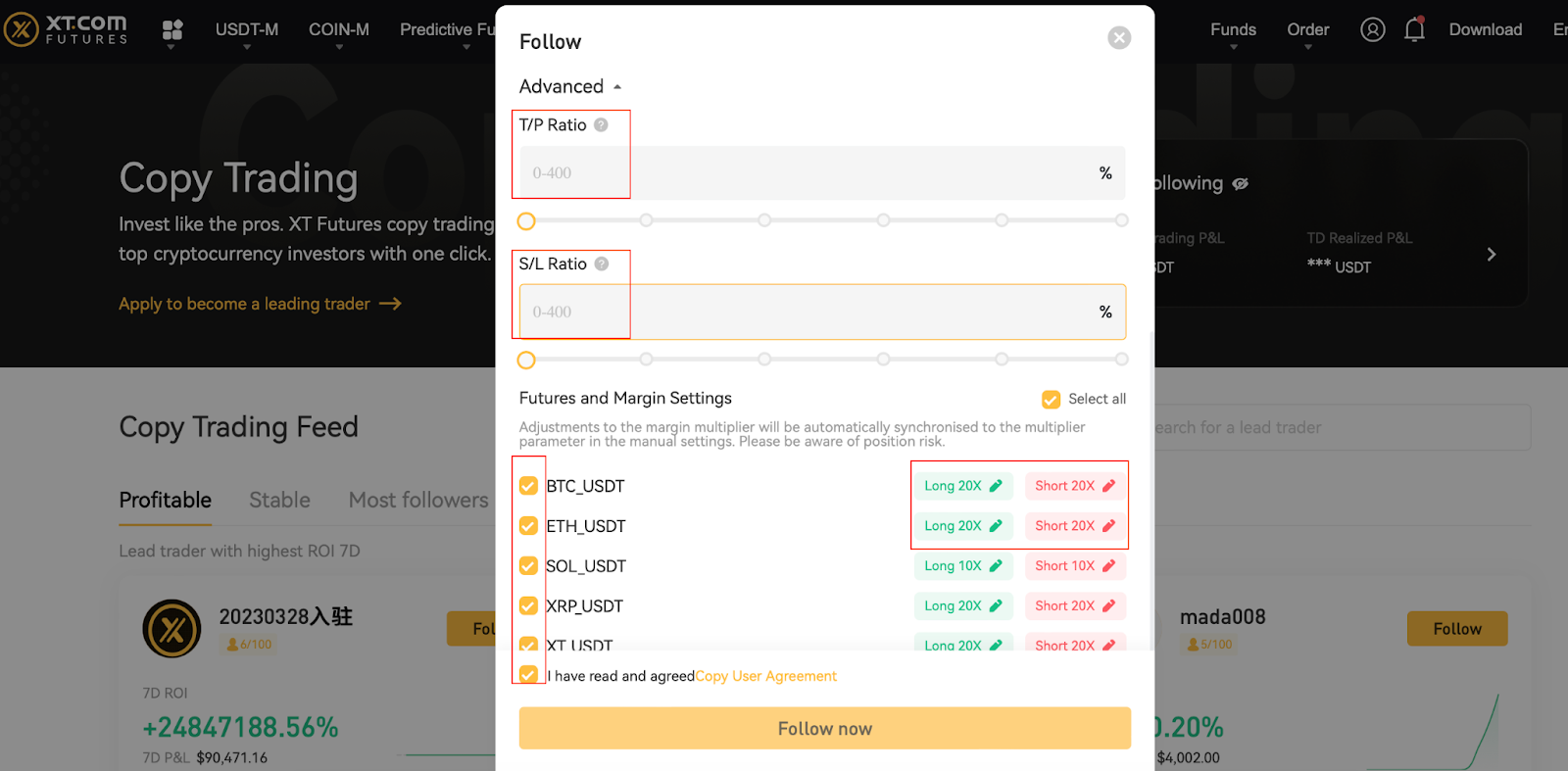Expand the USDT-M dropdown menu

(x=247, y=30)
